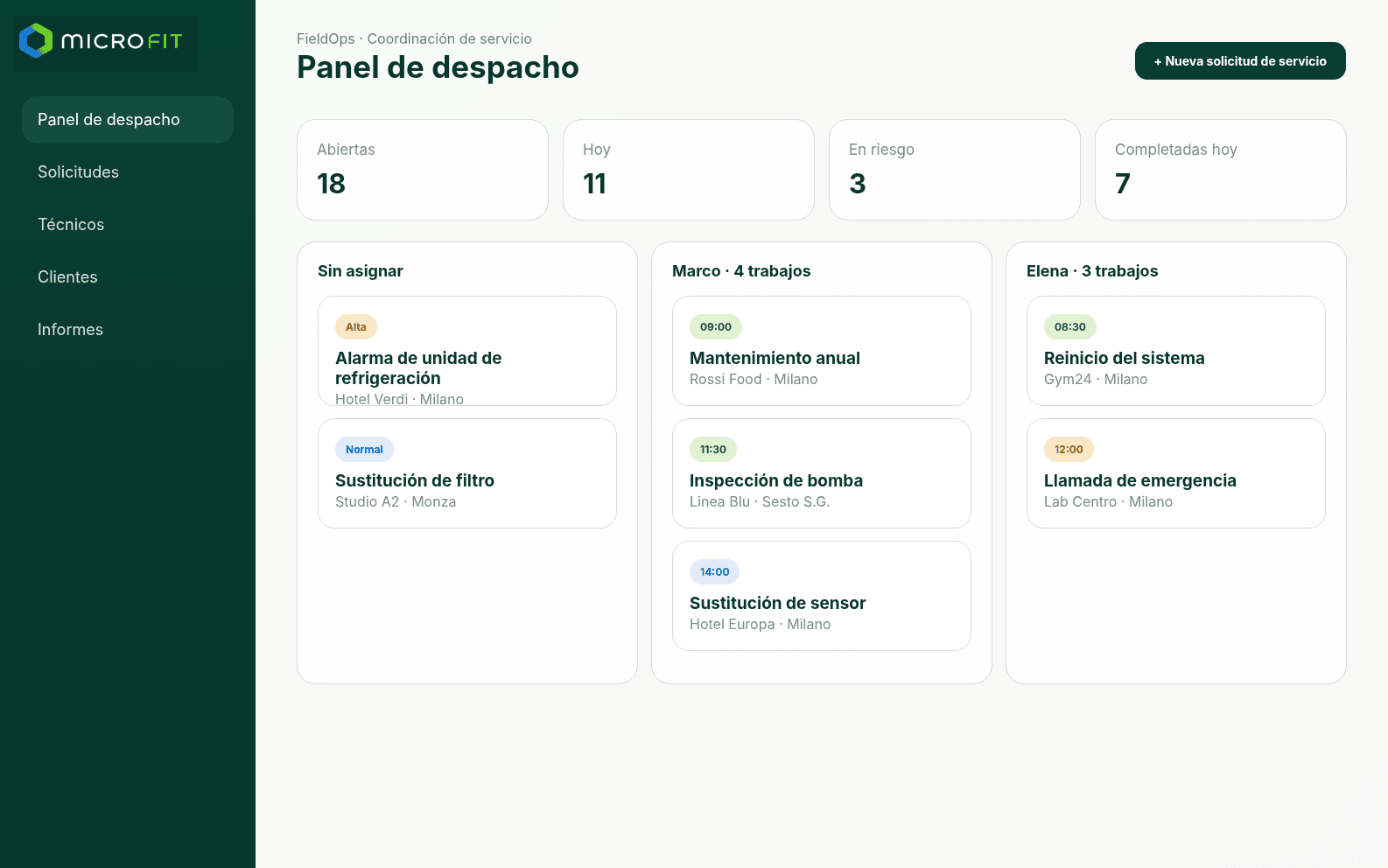Screen dimensions: 1388x868
Task: Click the 08:30 time badge
Action: [1070, 327]
